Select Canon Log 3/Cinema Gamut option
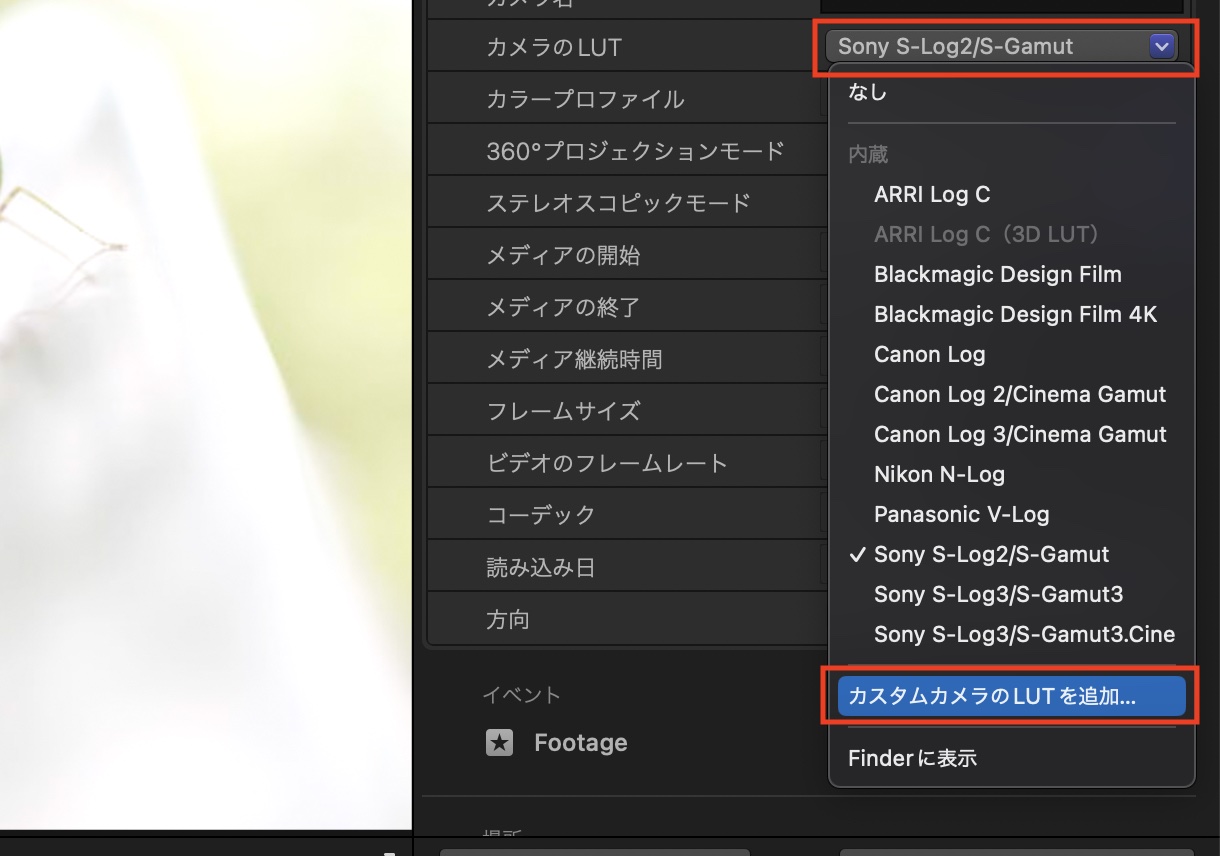The image size is (1220, 856). click(x=1020, y=434)
